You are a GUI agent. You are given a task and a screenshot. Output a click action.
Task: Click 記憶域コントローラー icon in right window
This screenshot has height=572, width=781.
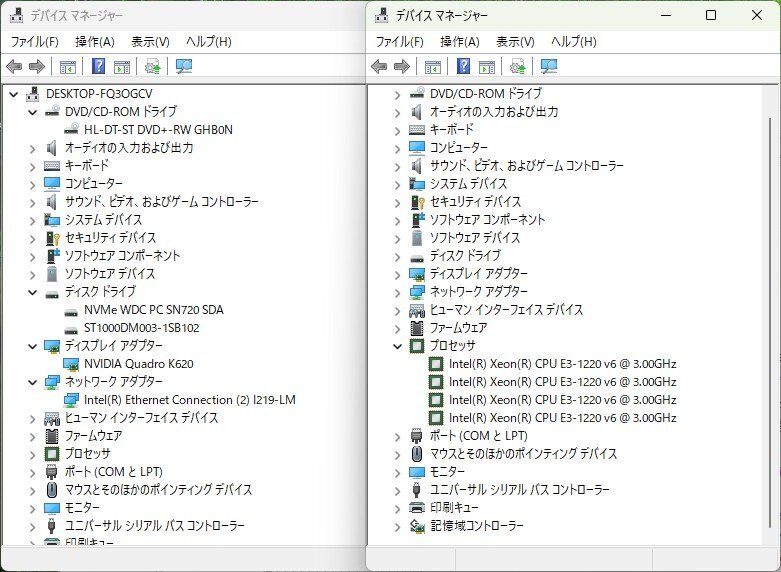[x=417, y=526]
